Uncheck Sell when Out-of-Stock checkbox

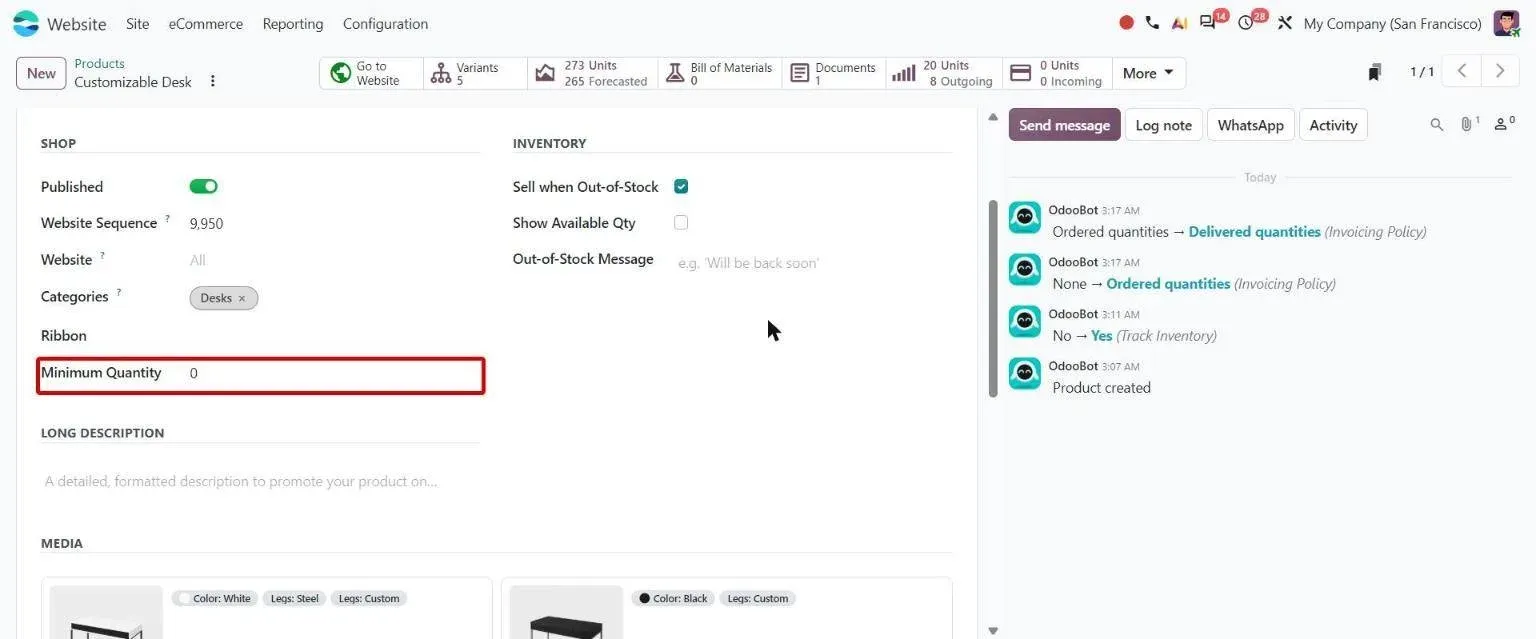tap(681, 186)
